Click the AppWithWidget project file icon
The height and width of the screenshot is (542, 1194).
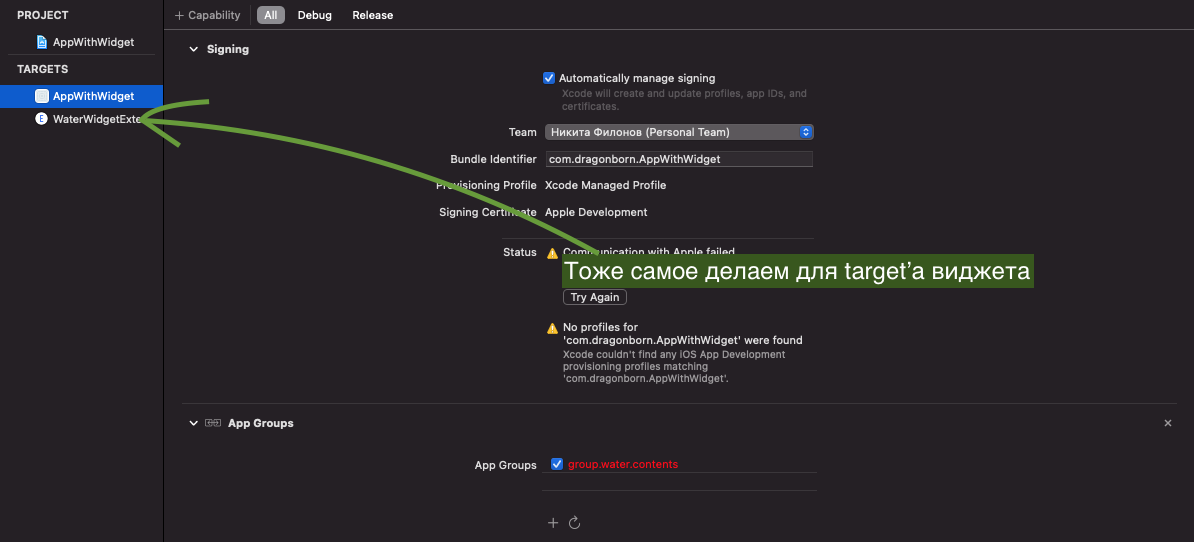coord(42,42)
